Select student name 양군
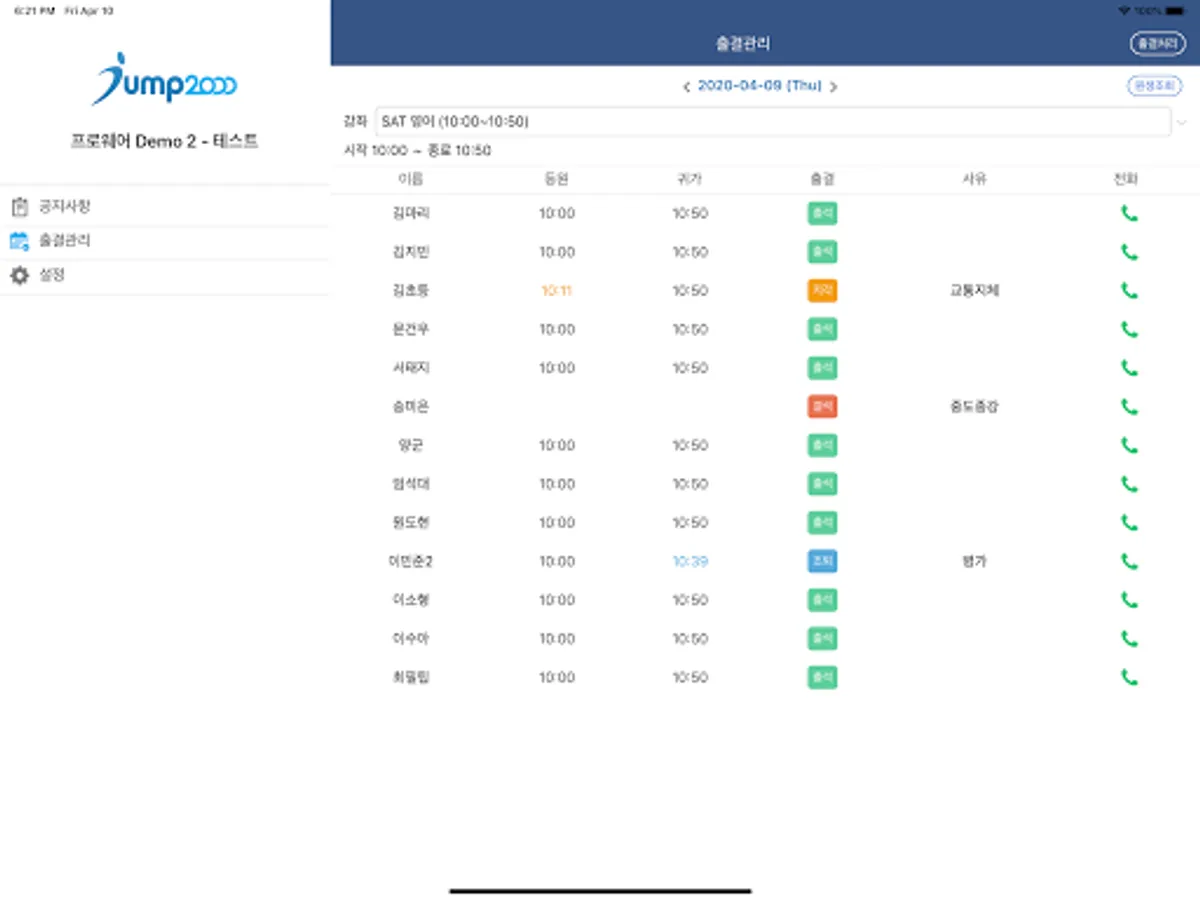 click(x=411, y=445)
